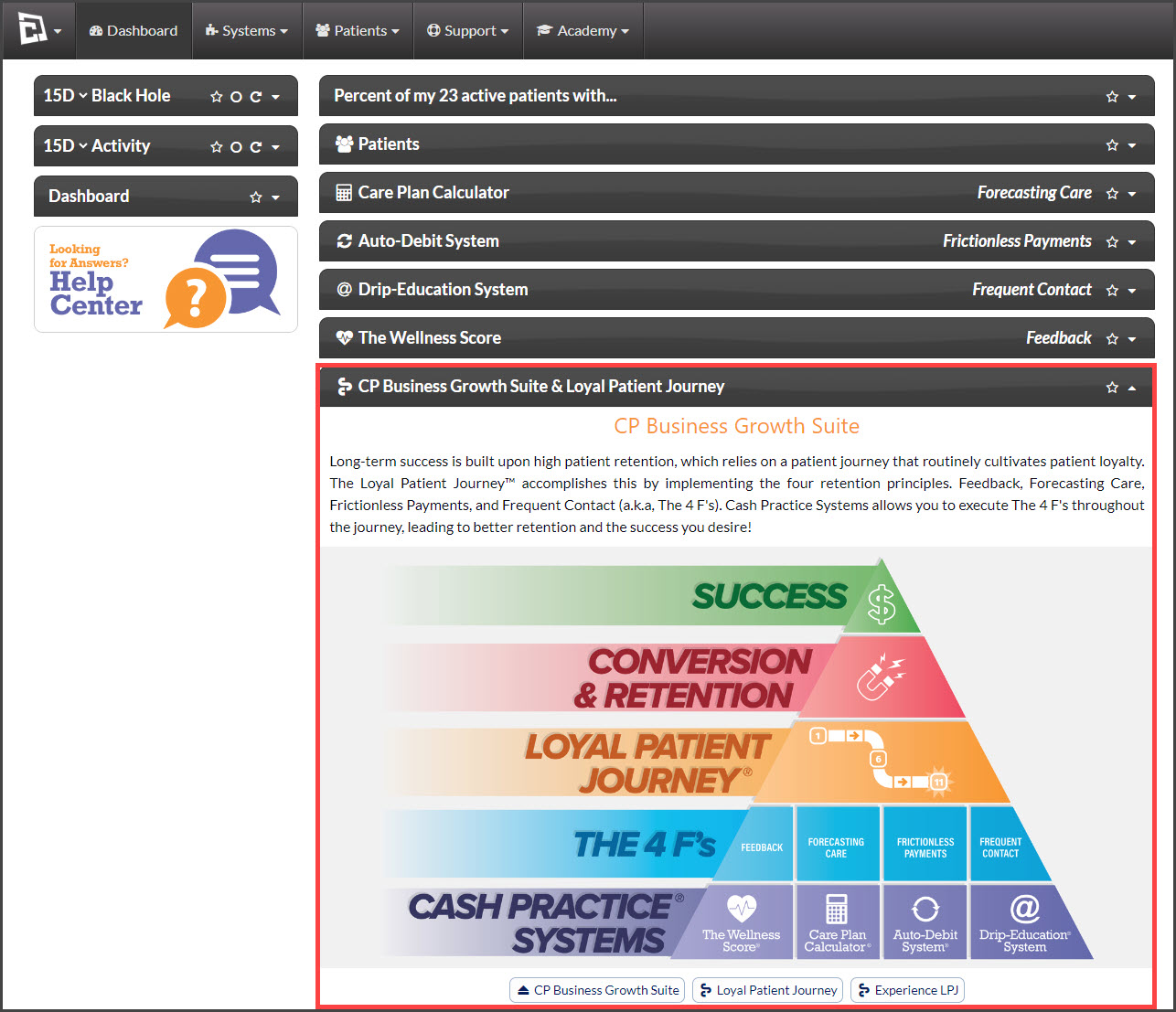Expand the Care Plan Calculator panel caret

[x=1132, y=194]
